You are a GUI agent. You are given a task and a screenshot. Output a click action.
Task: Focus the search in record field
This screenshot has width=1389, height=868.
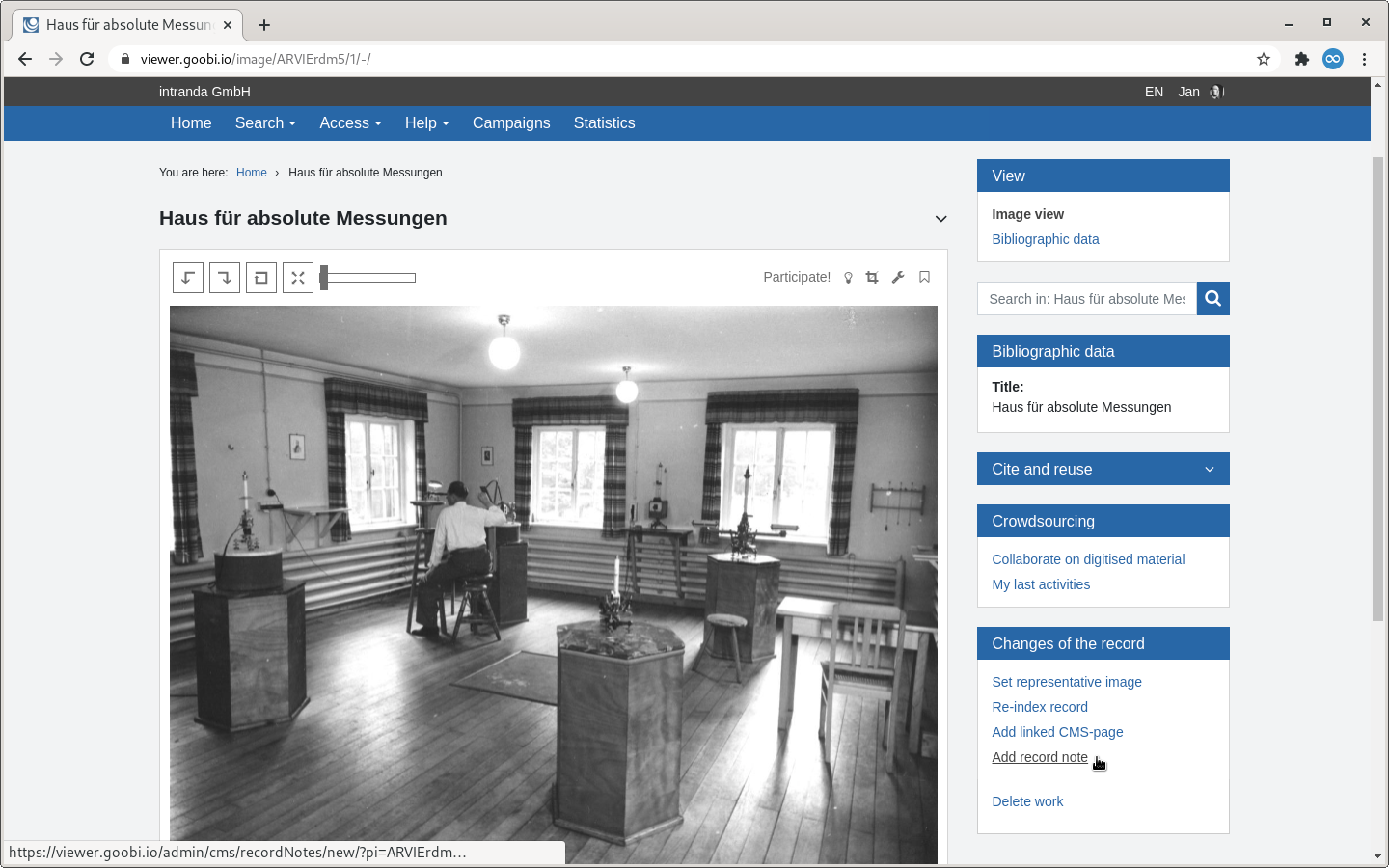[1087, 299]
